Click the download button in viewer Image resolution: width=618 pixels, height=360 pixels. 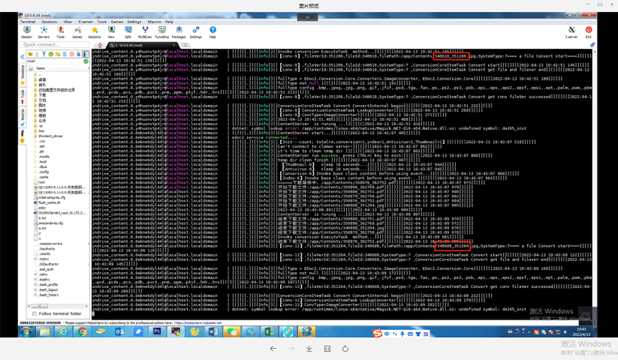[x=309, y=349]
